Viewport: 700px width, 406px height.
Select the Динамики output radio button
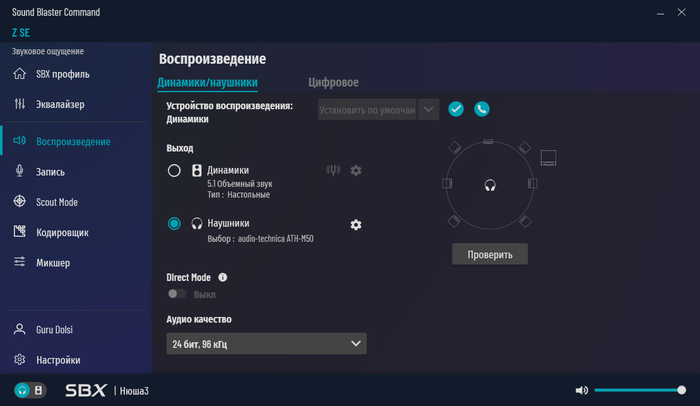pos(174,170)
